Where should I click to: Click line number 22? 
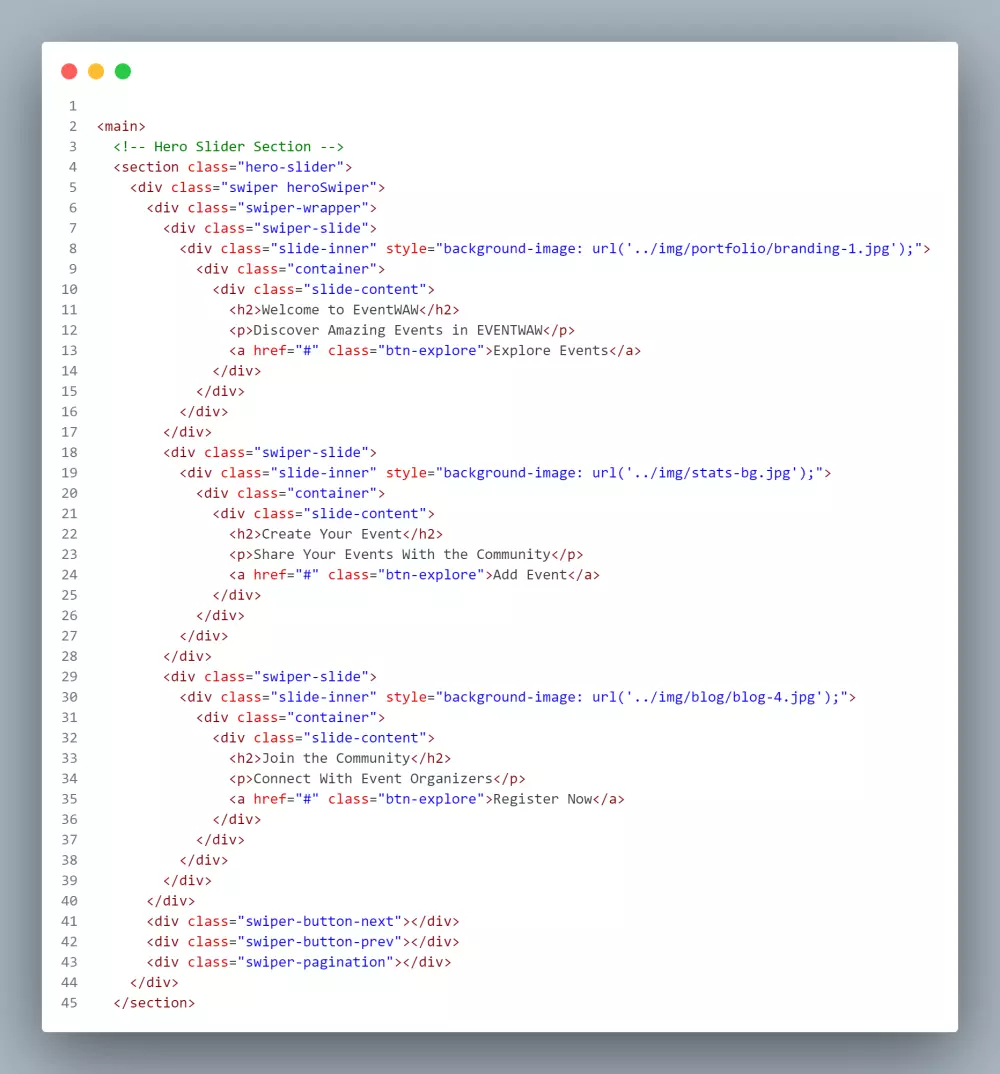[69, 534]
